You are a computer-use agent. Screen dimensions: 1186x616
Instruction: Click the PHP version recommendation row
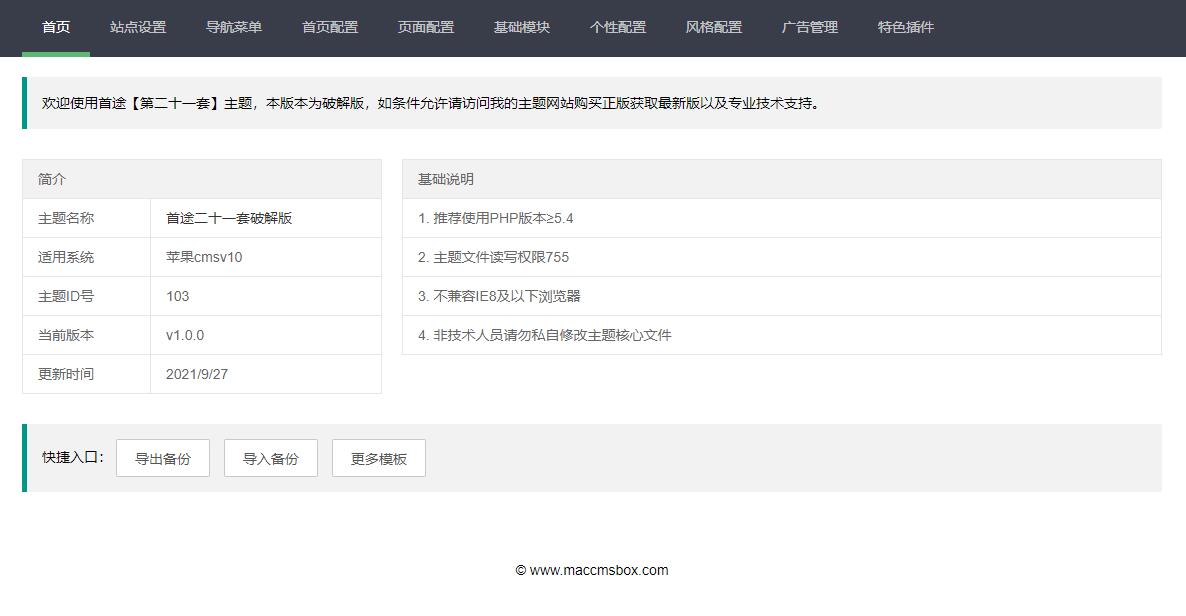496,218
